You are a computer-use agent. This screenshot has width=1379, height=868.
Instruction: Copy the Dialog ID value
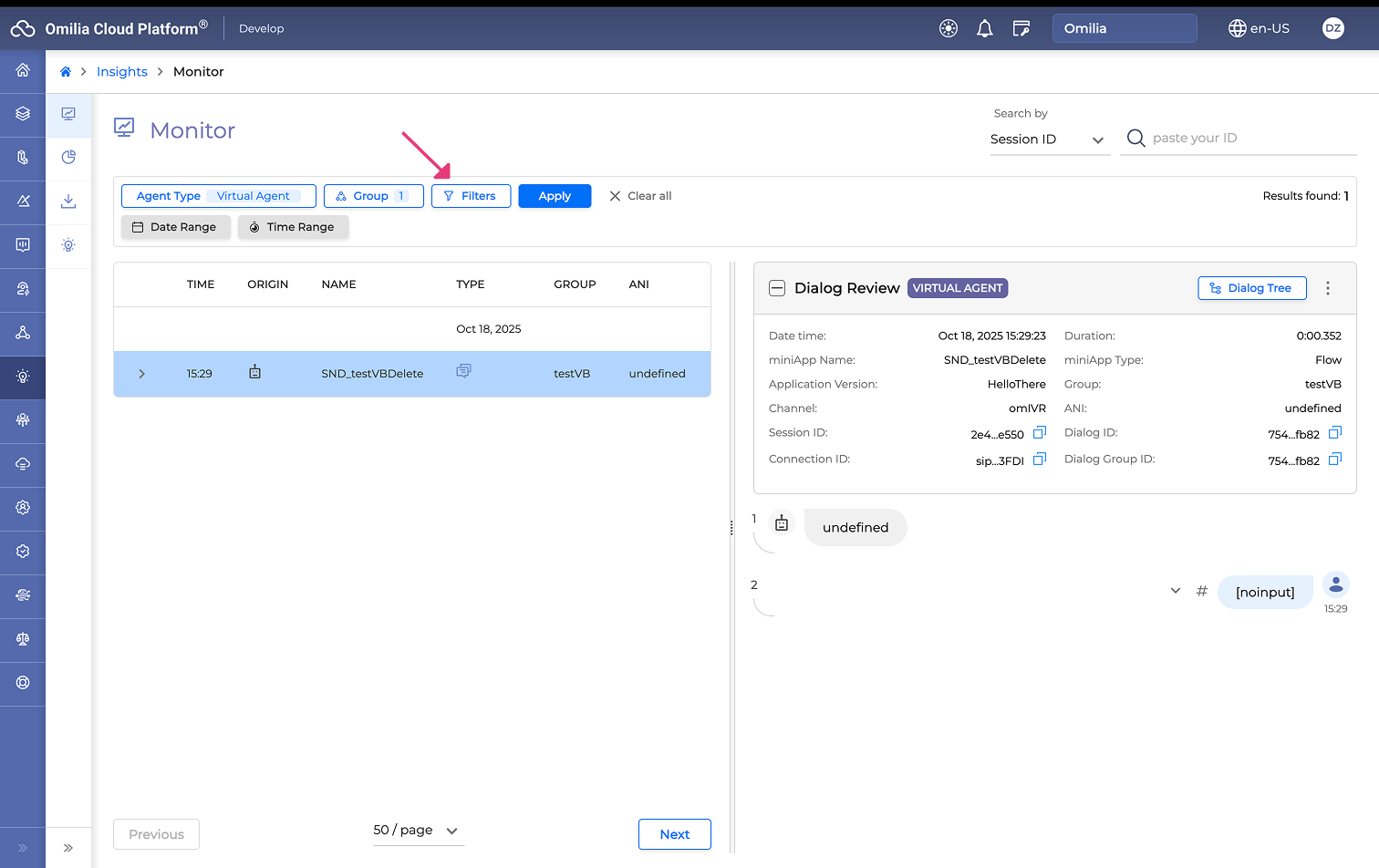[1334, 433]
